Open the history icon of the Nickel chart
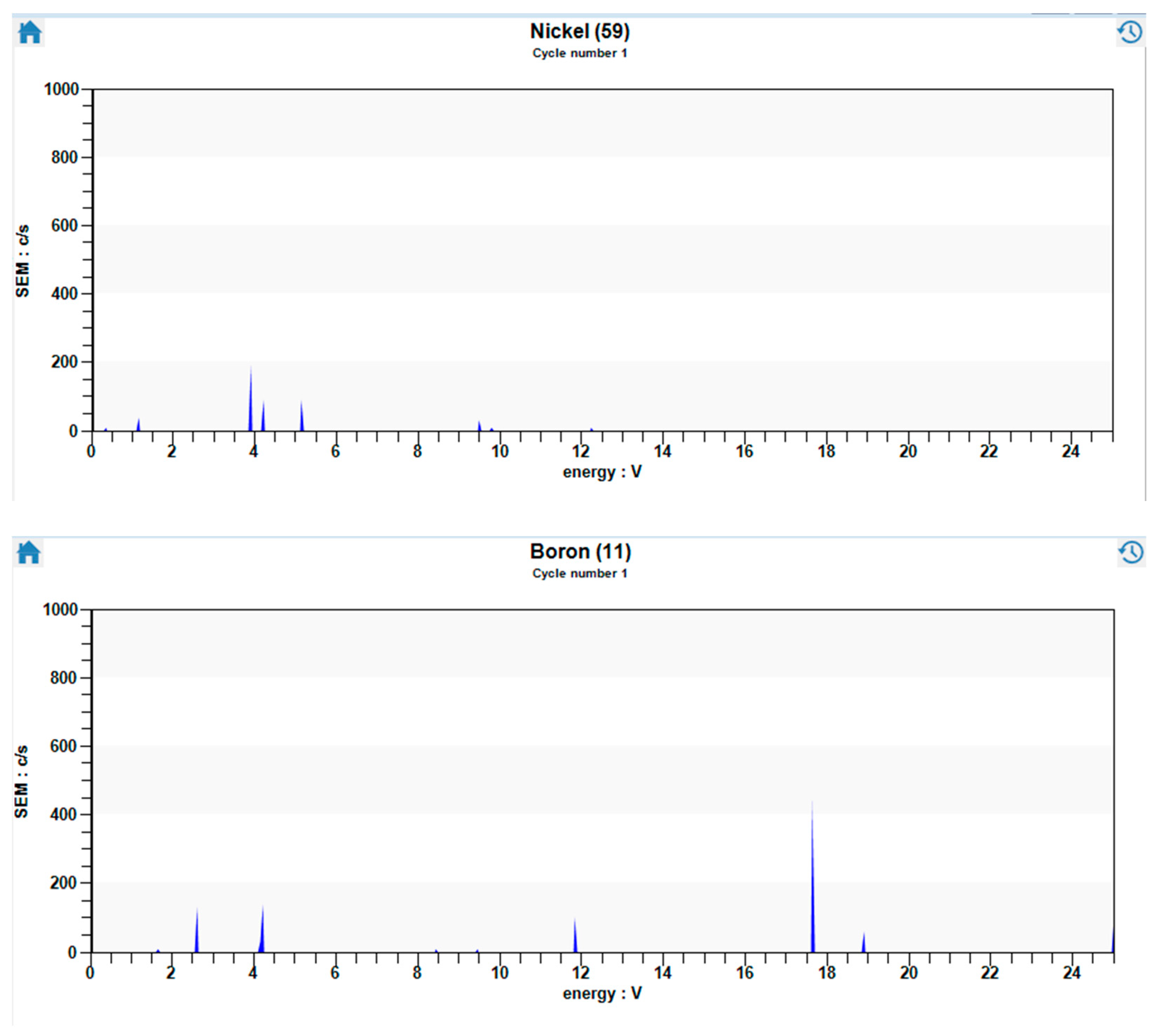The image size is (1159, 1036). point(1130,33)
